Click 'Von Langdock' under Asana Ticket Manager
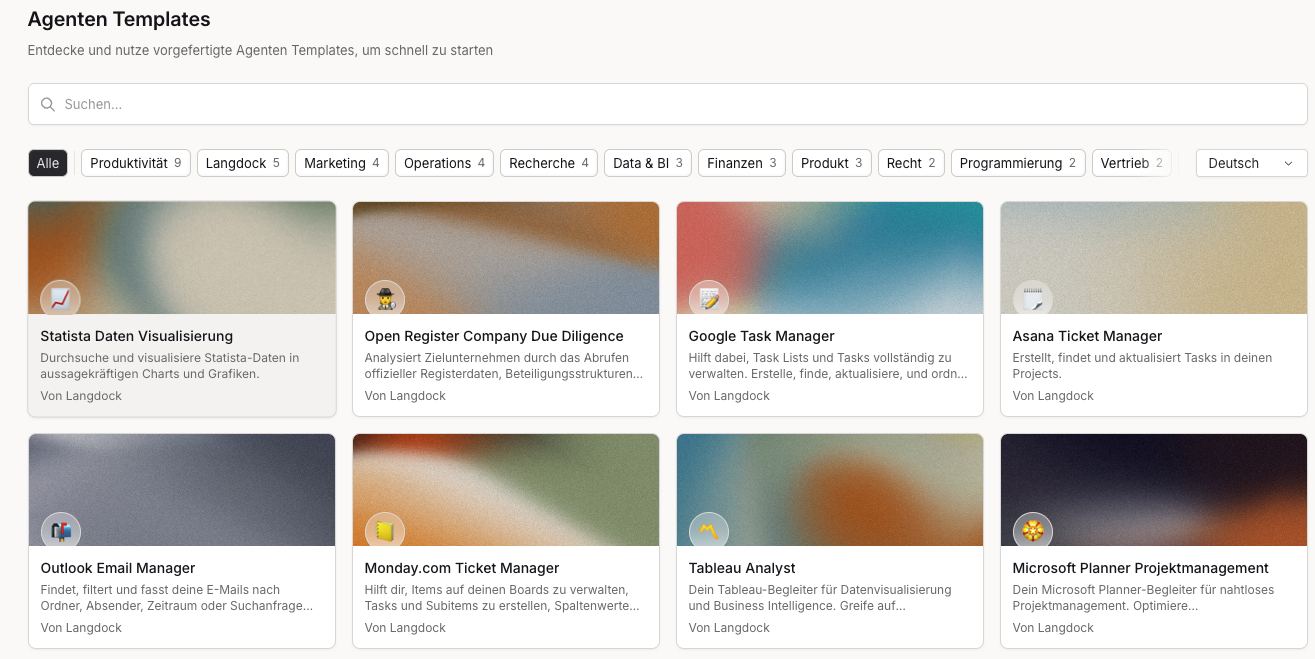 tap(1053, 396)
